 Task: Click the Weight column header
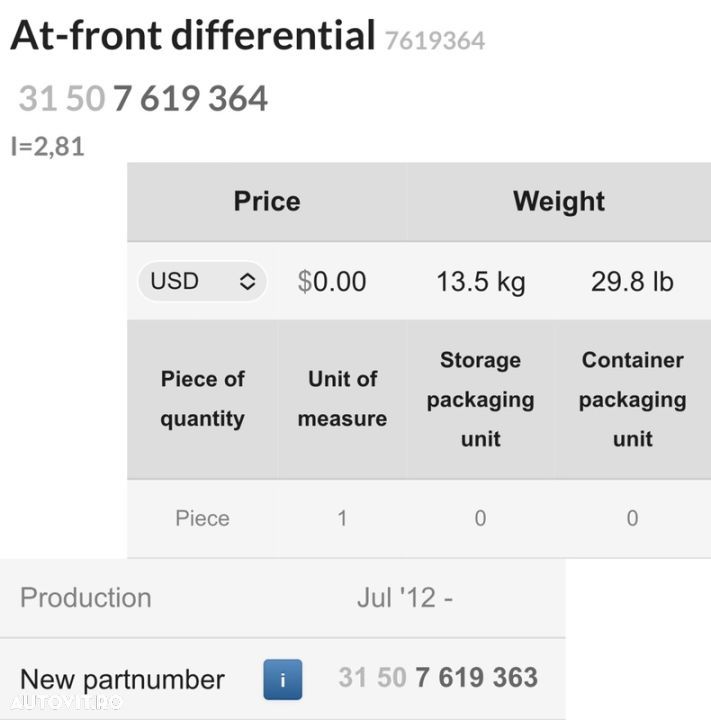(558, 201)
